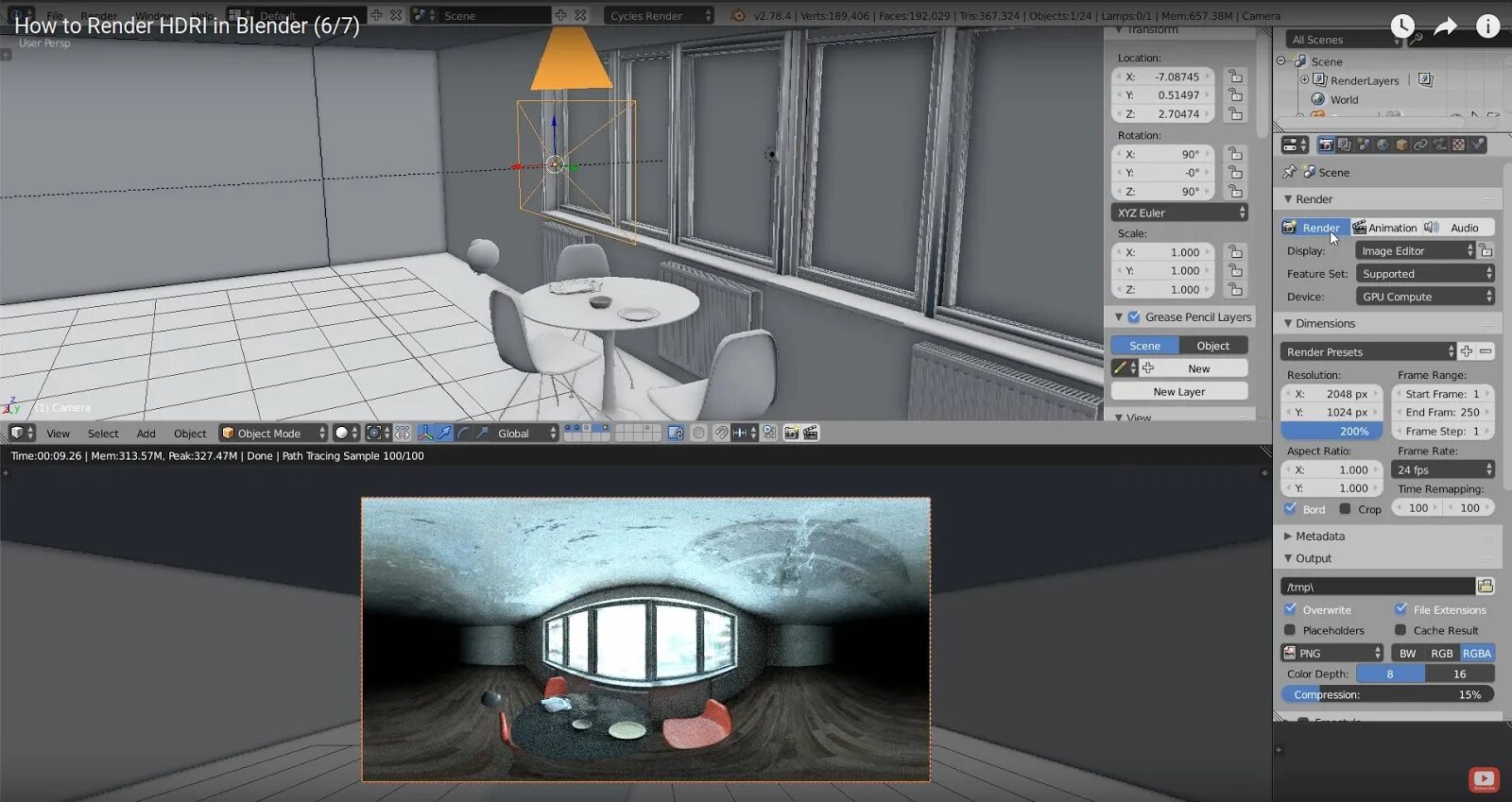Toggle the Grease Pencil Layers checkbox
Image resolution: width=1512 pixels, height=802 pixels.
click(x=1134, y=317)
